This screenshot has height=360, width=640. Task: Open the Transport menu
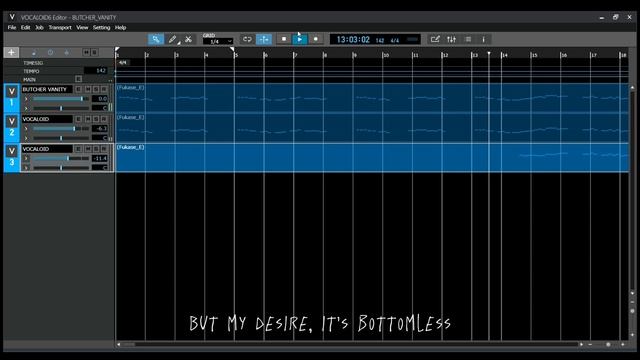click(x=60, y=27)
